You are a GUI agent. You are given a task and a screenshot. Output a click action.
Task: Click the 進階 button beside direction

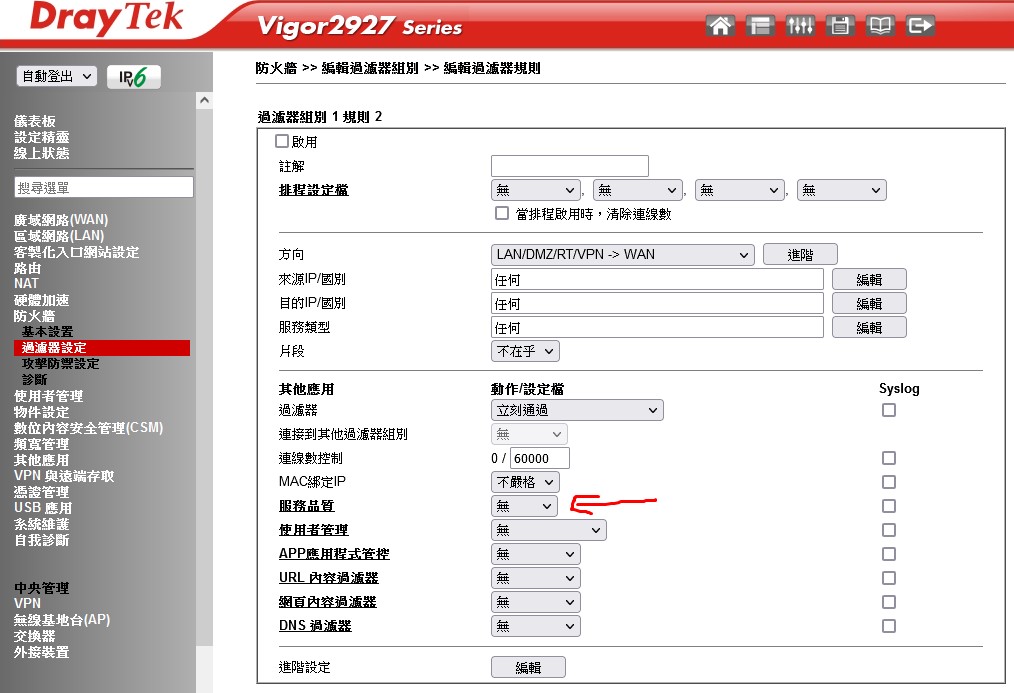coord(800,255)
